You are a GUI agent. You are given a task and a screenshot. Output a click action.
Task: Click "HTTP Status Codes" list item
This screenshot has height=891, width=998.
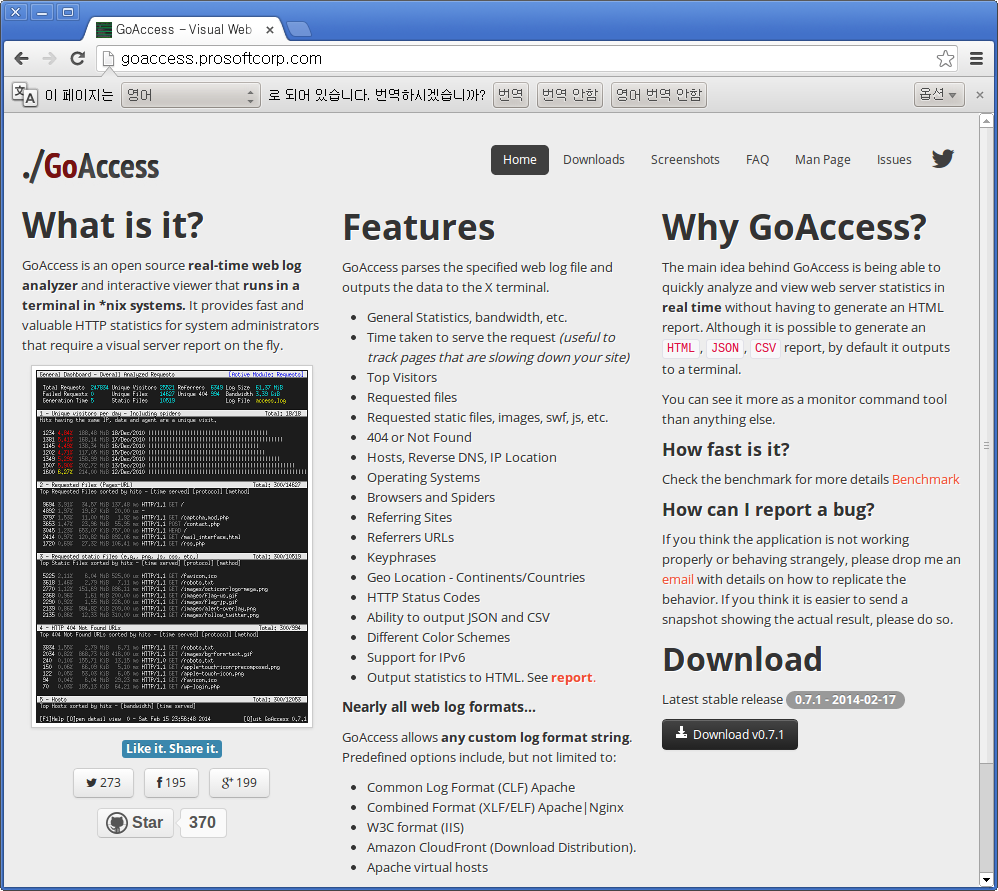tap(423, 598)
